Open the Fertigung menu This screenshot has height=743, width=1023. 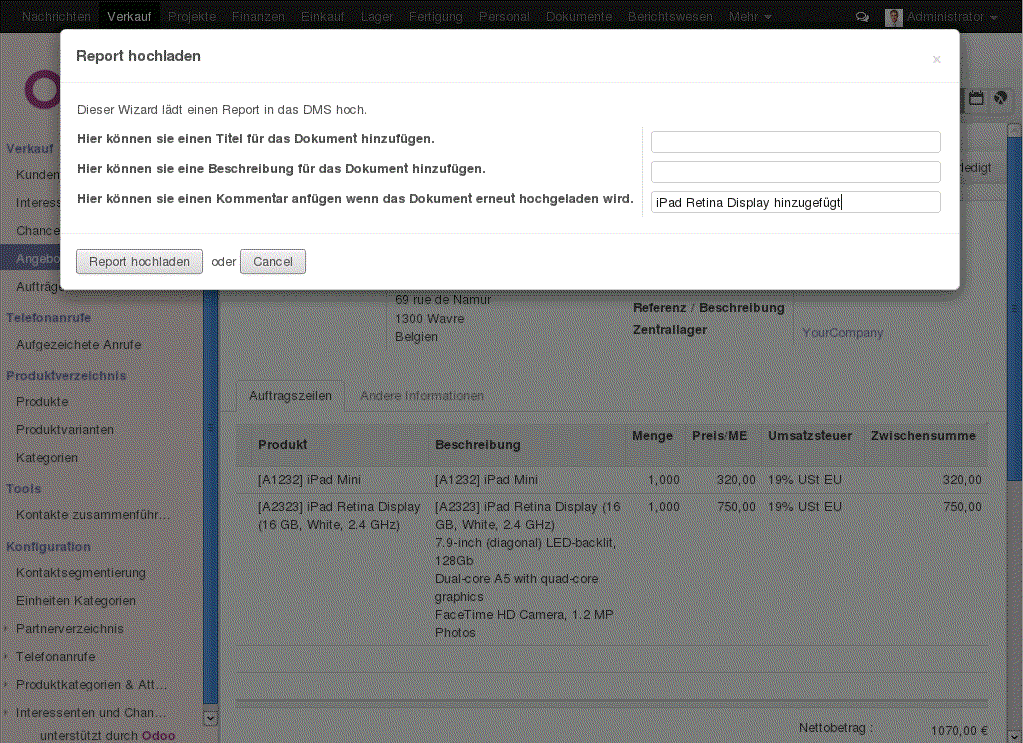pos(436,17)
